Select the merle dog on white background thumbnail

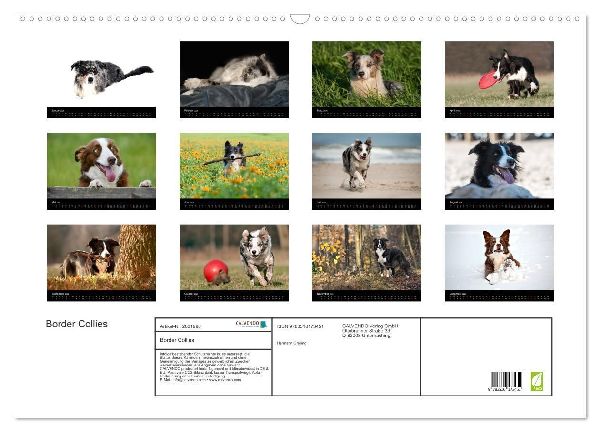click(x=101, y=79)
